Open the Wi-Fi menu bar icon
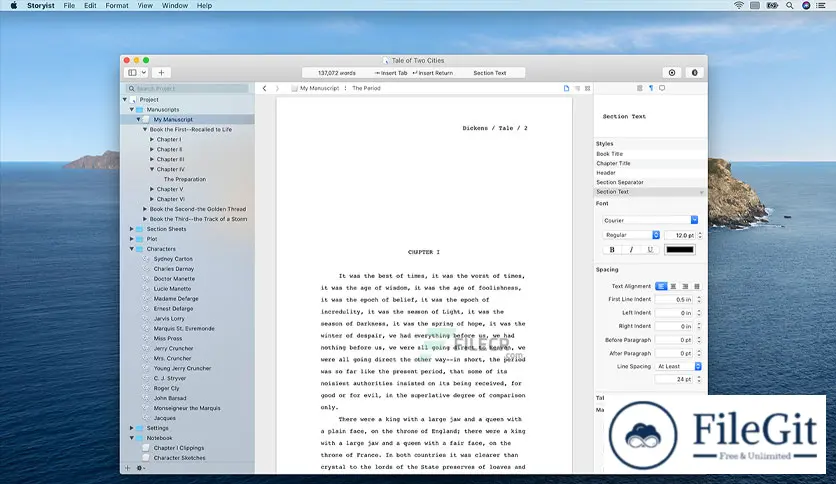Viewport: 836px width, 484px height. click(x=738, y=6)
